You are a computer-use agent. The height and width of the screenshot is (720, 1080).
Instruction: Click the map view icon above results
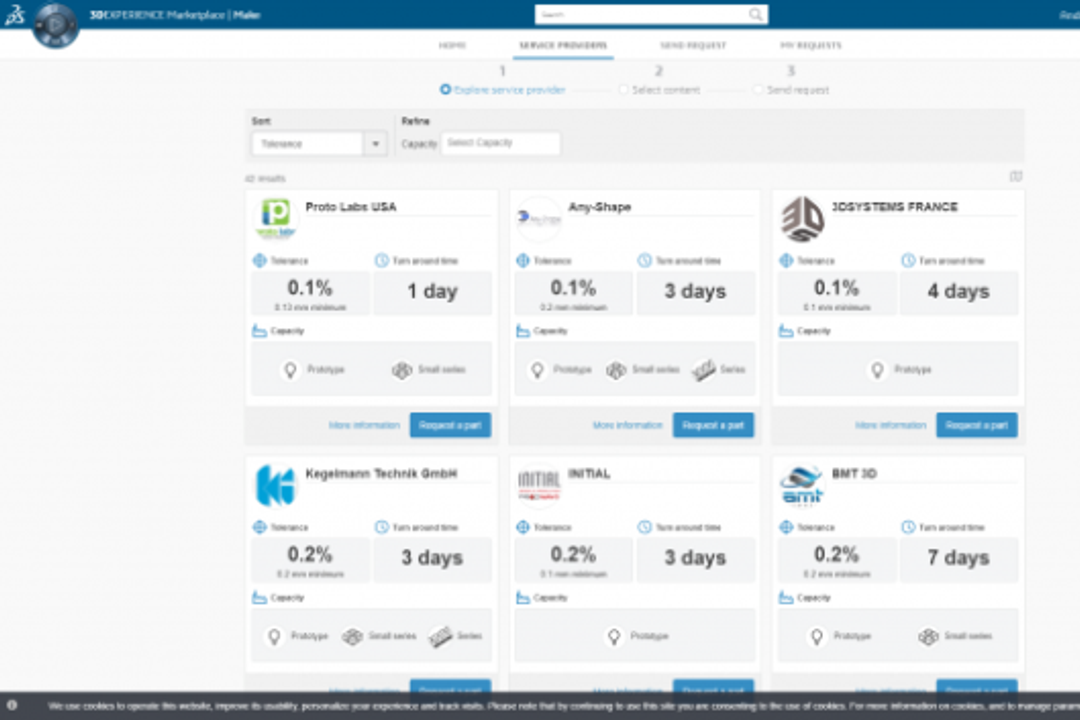point(1016,176)
